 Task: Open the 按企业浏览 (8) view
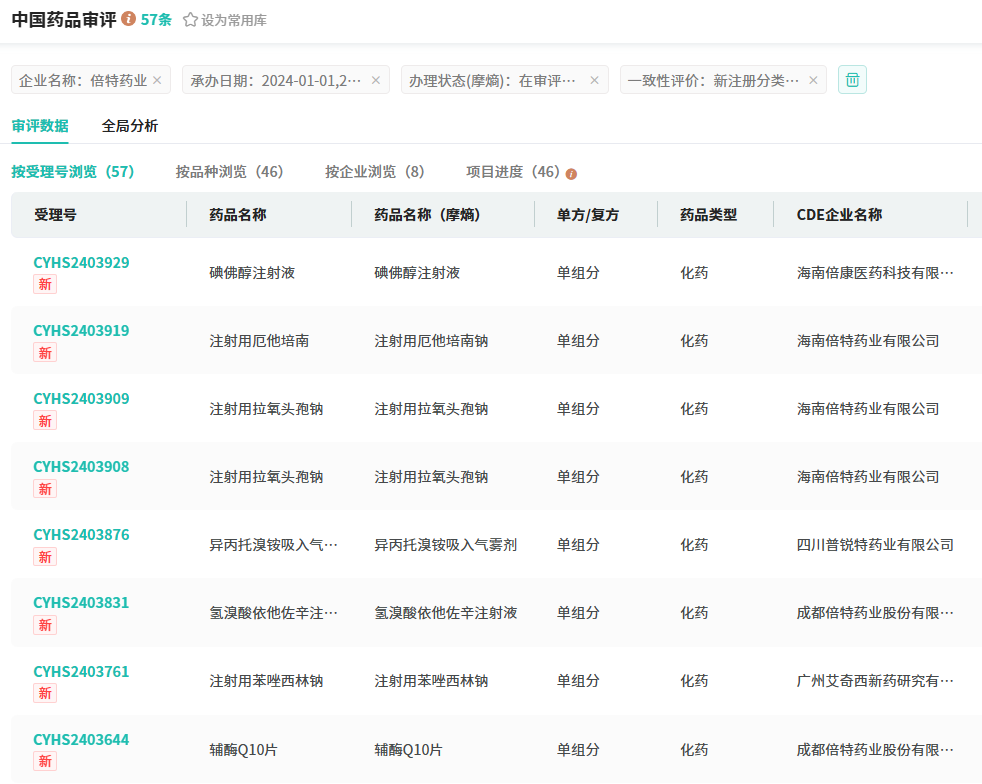coord(375,172)
